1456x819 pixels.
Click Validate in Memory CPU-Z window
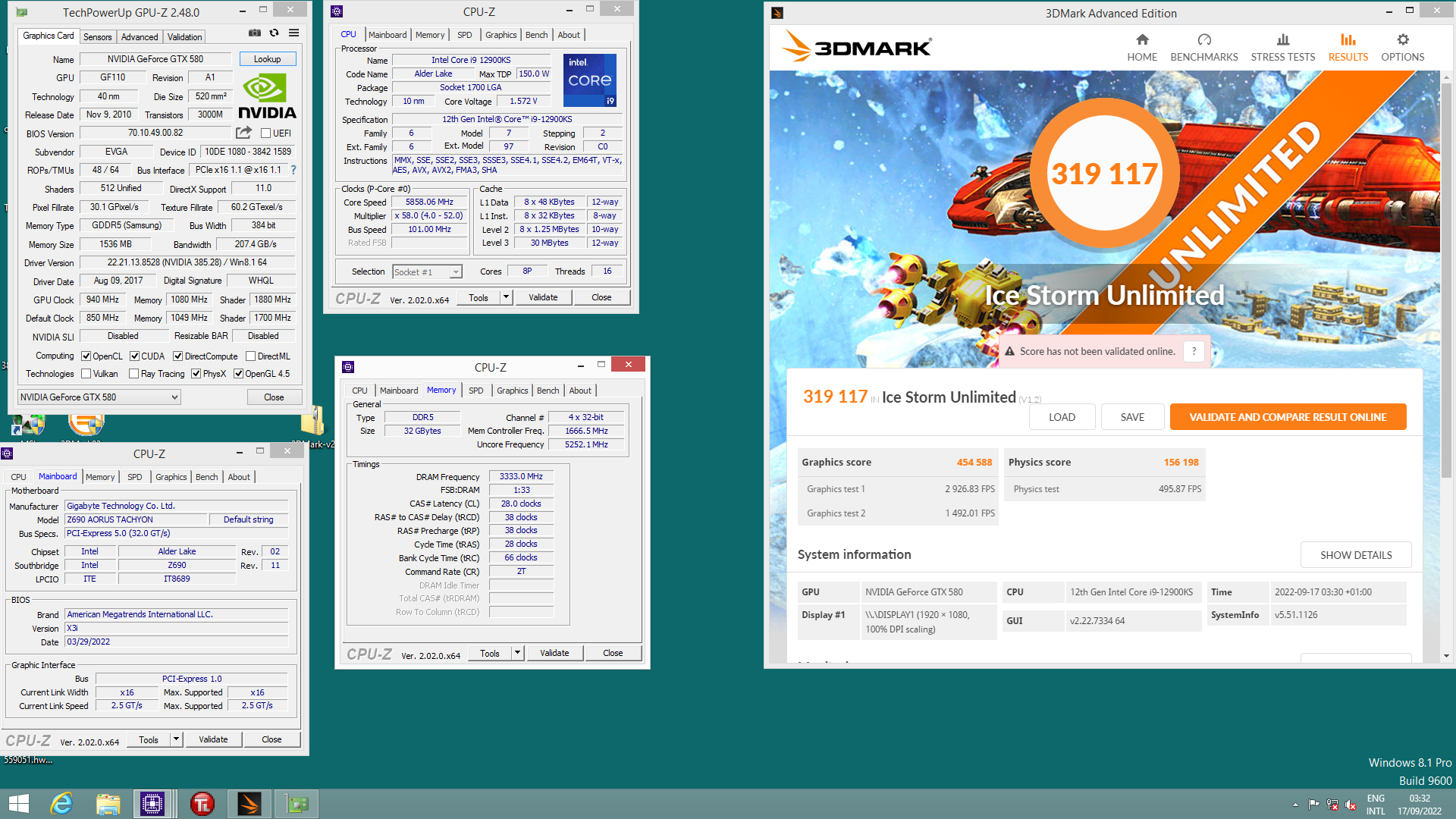tap(554, 653)
